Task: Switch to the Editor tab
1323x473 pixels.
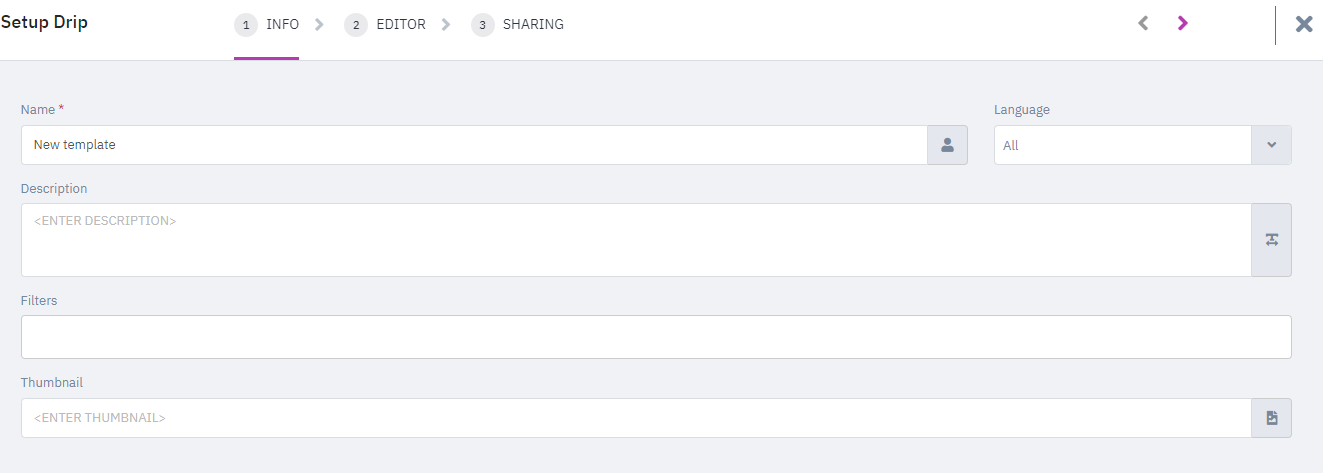Action: tap(401, 25)
